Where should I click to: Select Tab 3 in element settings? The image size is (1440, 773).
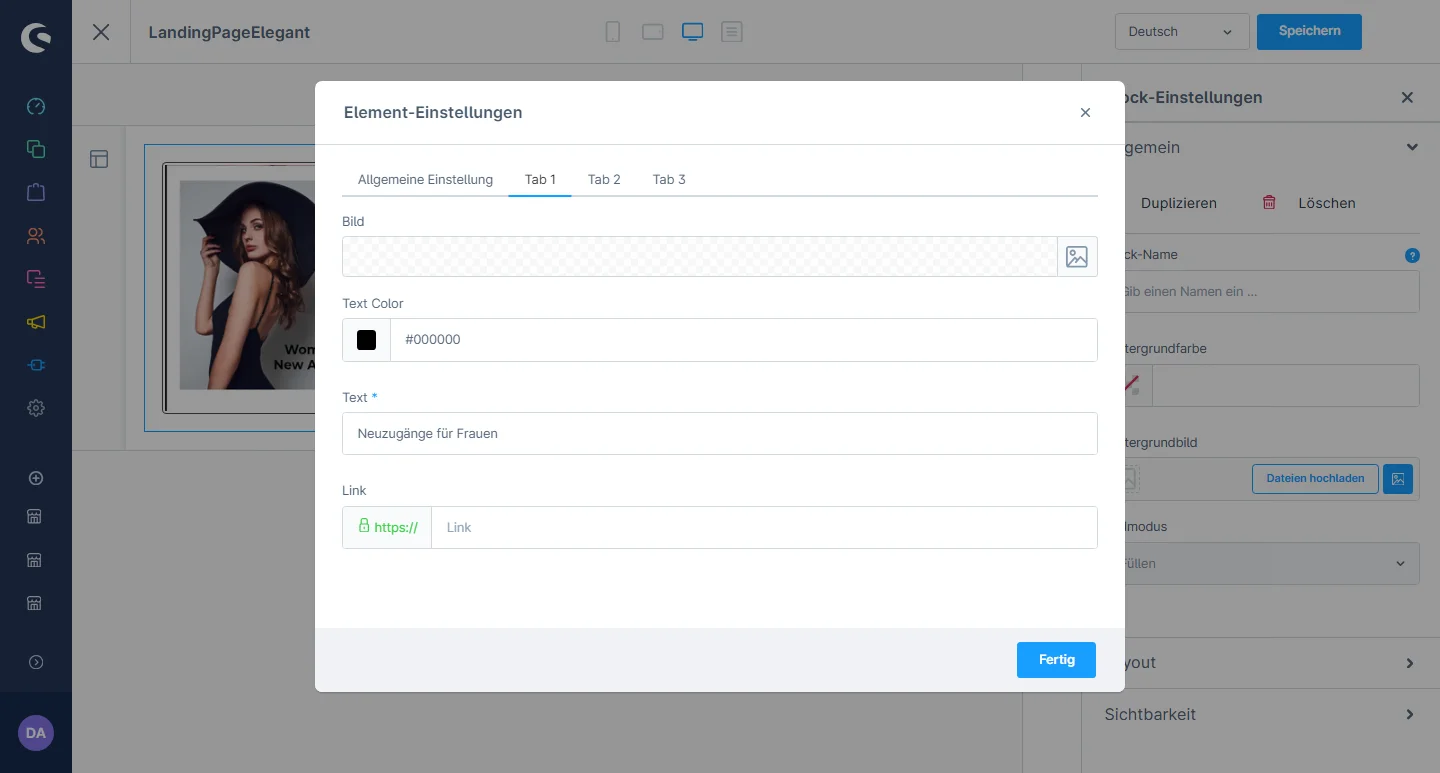(669, 180)
